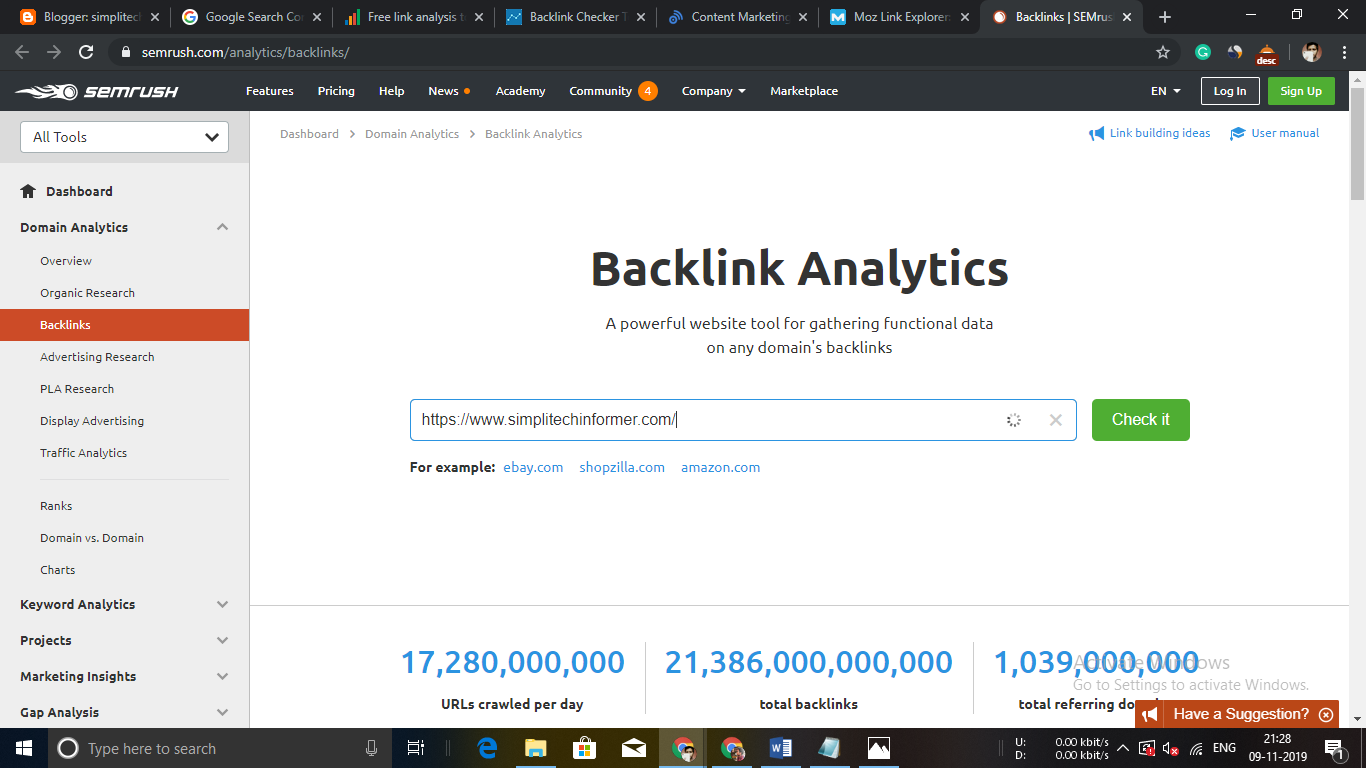Switch to Microsoft Word in the taskbar
The height and width of the screenshot is (768, 1366).
coord(781,748)
